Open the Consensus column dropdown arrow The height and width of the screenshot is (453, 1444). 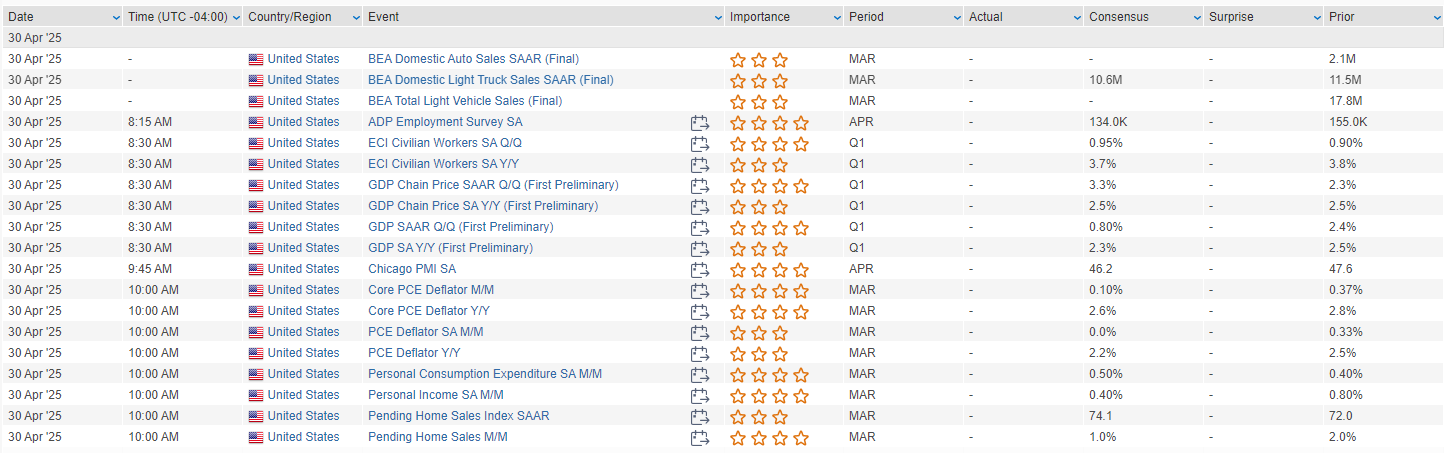[x=1197, y=17]
